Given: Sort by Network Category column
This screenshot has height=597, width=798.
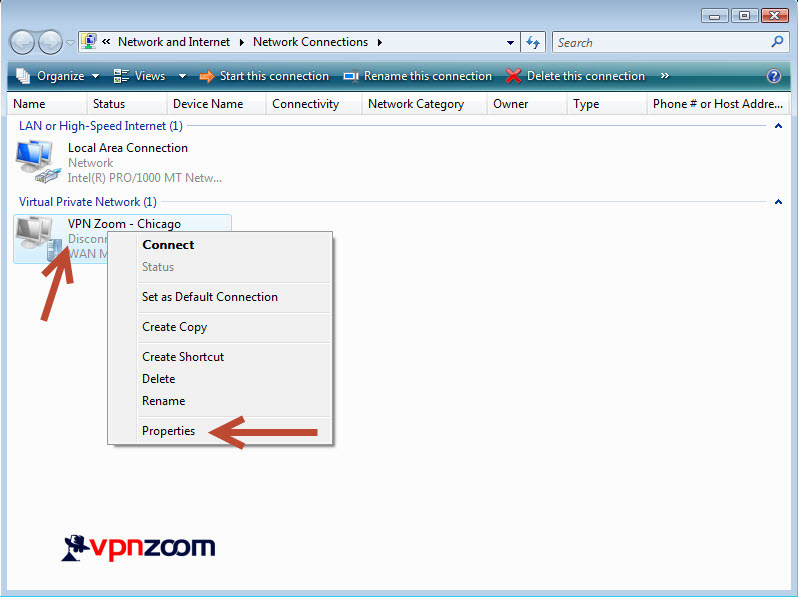Looking at the screenshot, I should click(424, 104).
